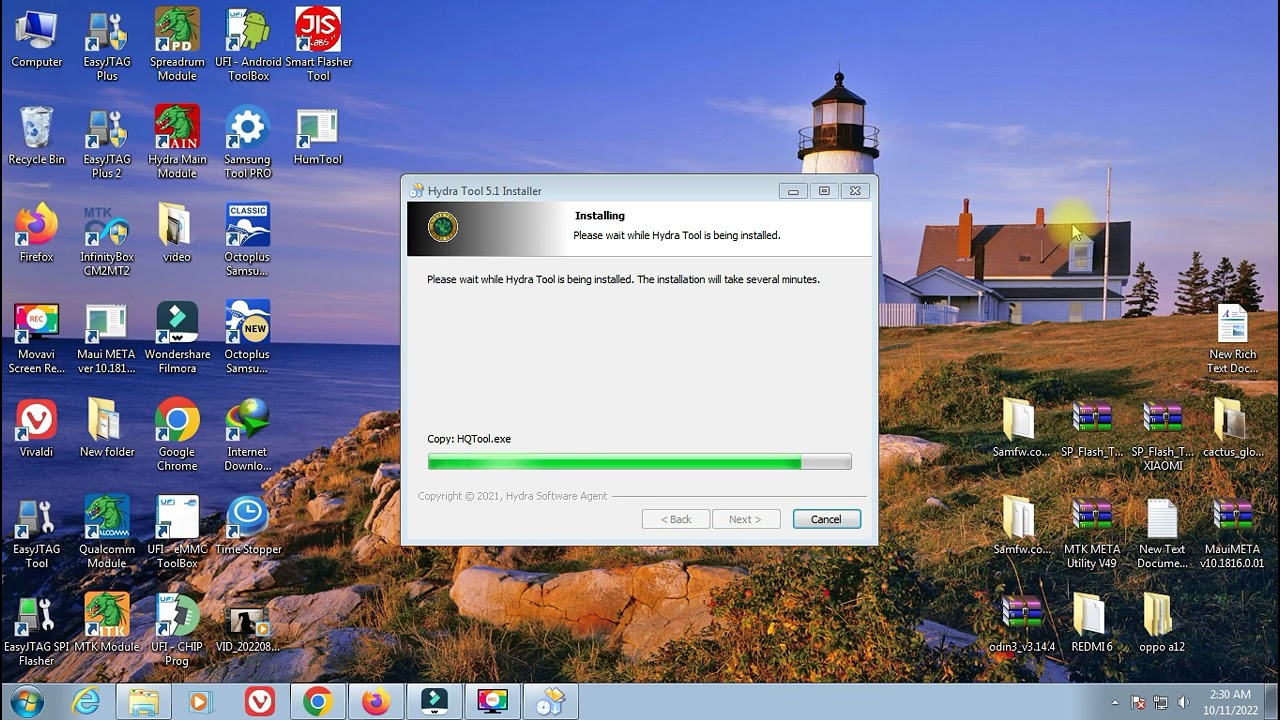Select the Google Chrome desktop shortcut
The width and height of the screenshot is (1280, 720).
click(x=177, y=434)
